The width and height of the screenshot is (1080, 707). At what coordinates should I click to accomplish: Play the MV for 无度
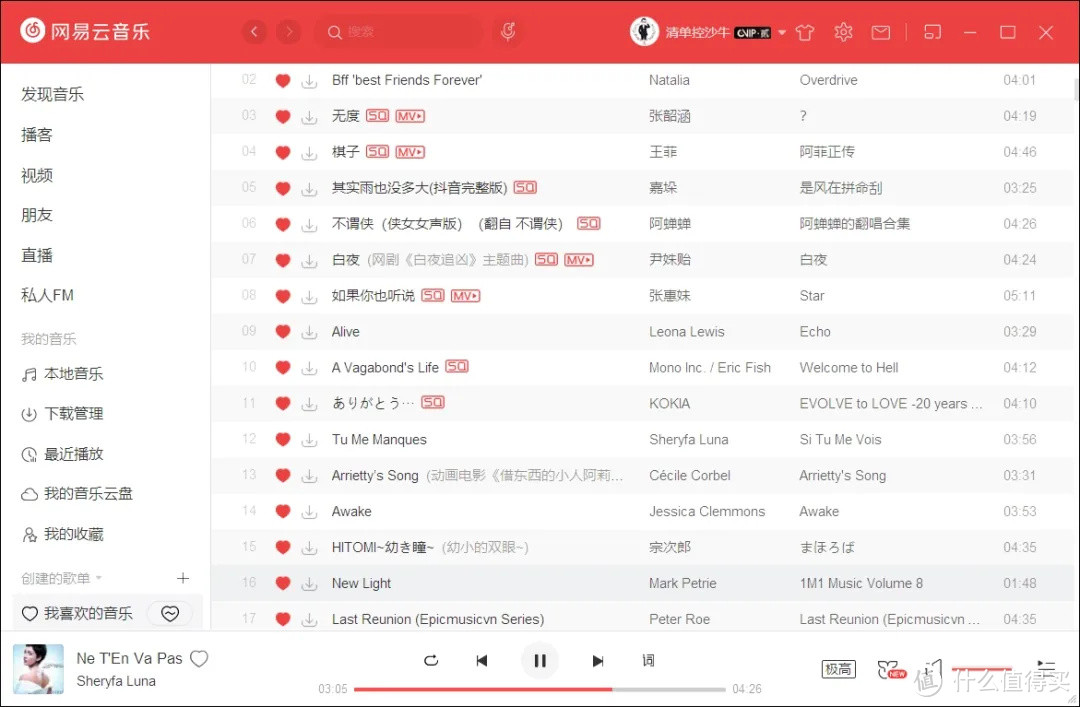(410, 116)
